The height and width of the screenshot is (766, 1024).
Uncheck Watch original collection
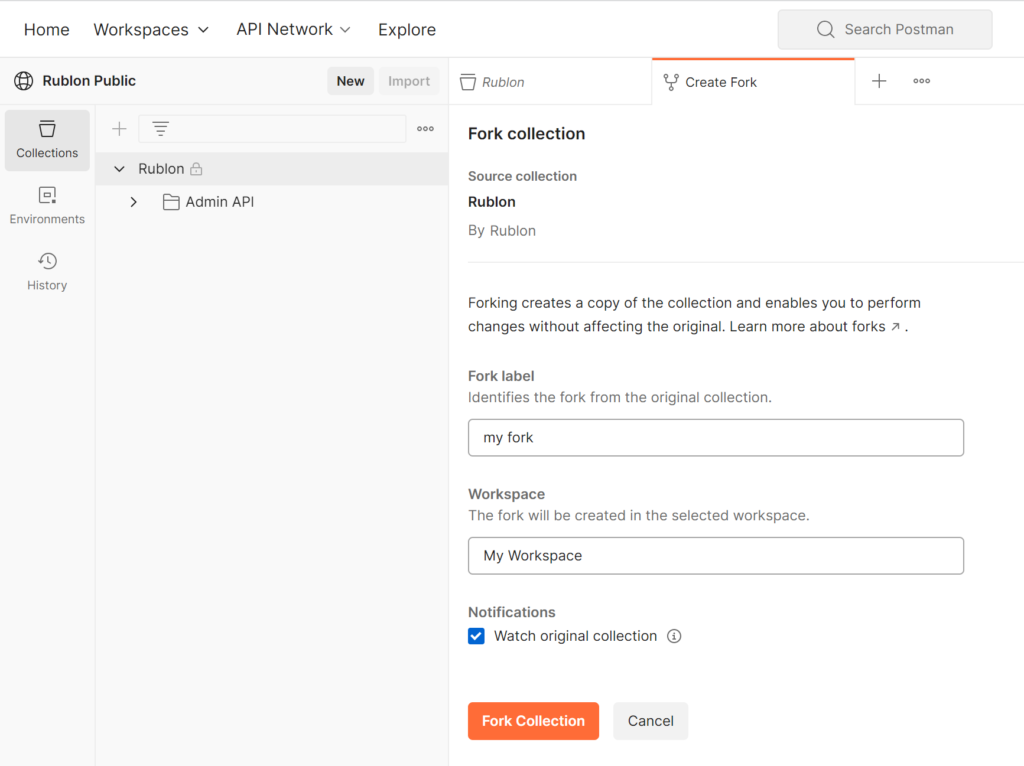tap(476, 636)
